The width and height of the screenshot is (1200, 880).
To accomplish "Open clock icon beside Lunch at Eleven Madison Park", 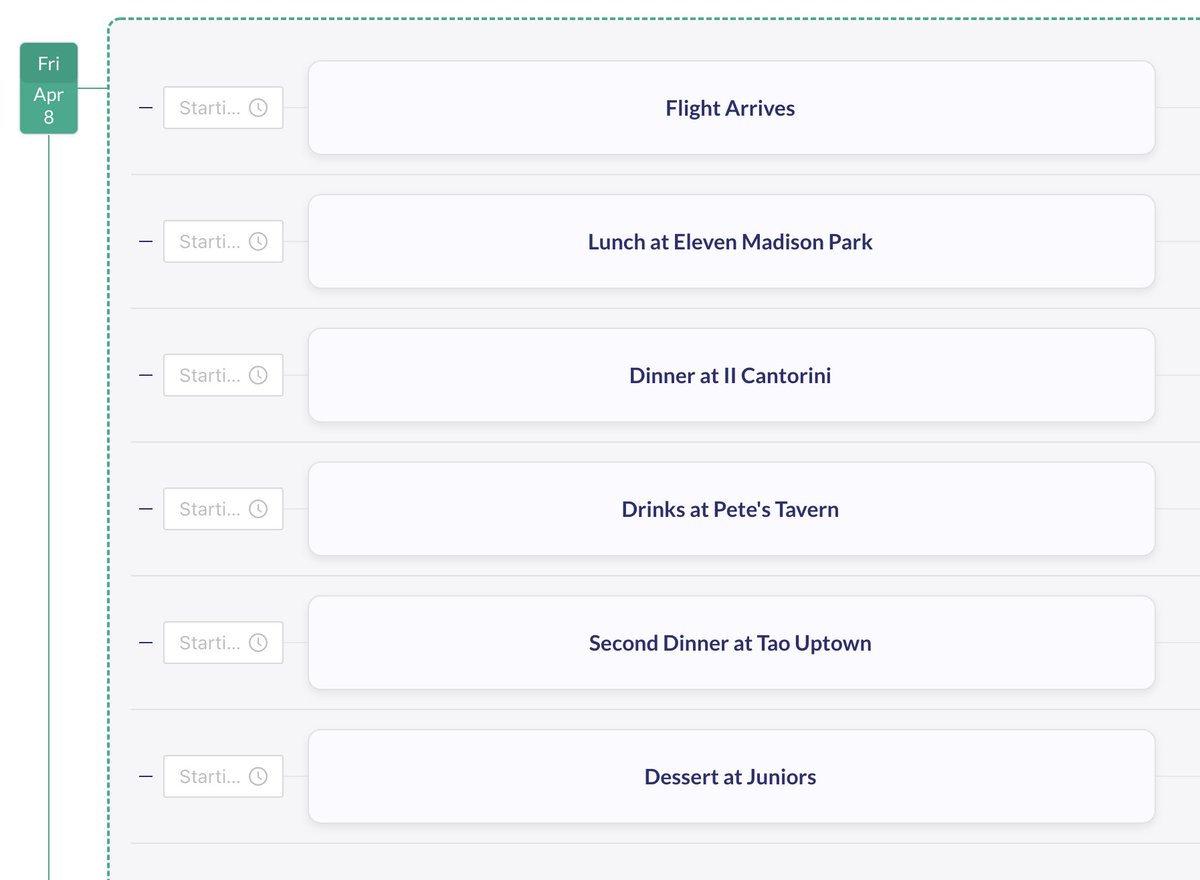I will pyautogui.click(x=258, y=242).
